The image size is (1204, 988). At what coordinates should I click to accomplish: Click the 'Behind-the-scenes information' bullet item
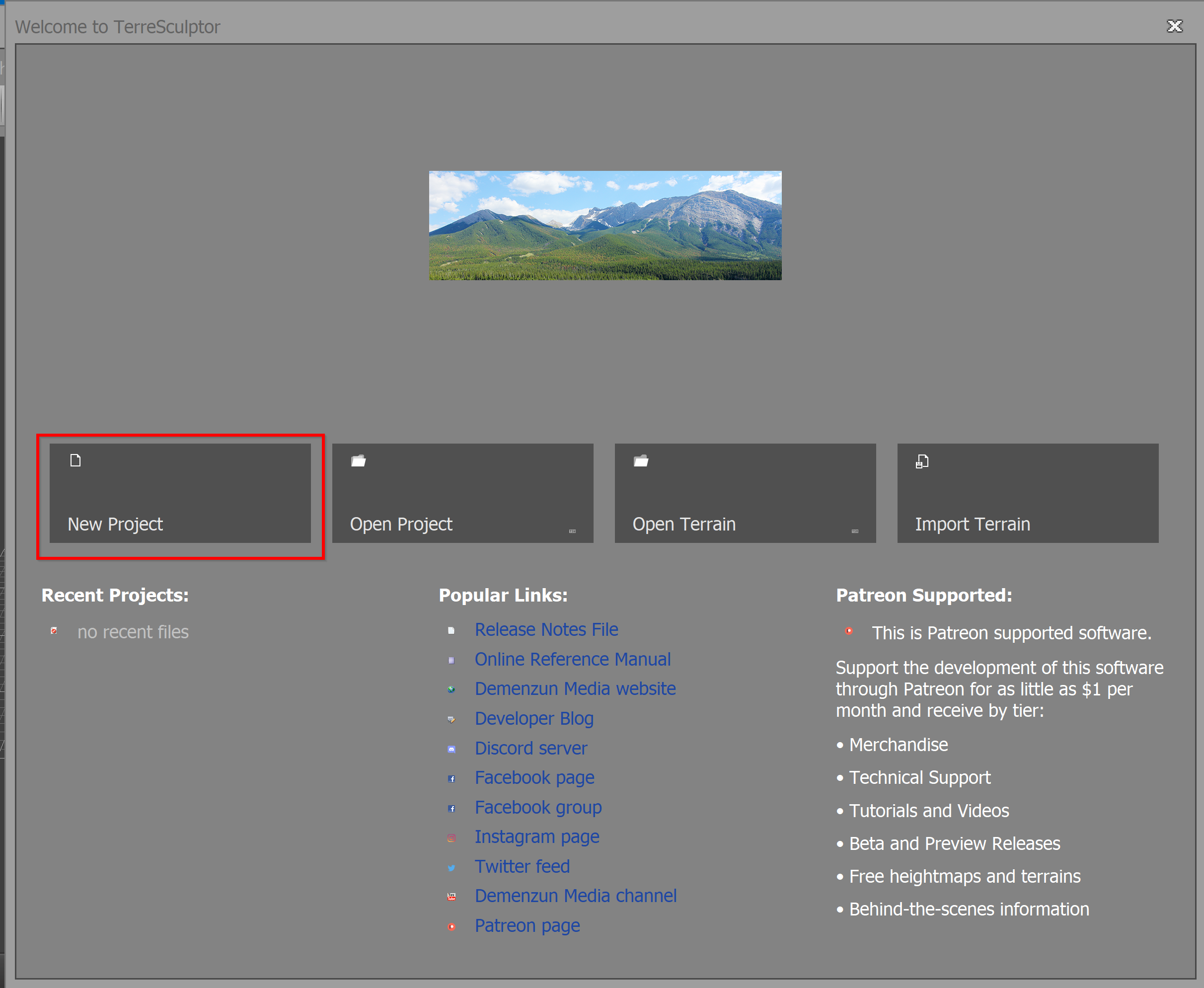click(963, 910)
